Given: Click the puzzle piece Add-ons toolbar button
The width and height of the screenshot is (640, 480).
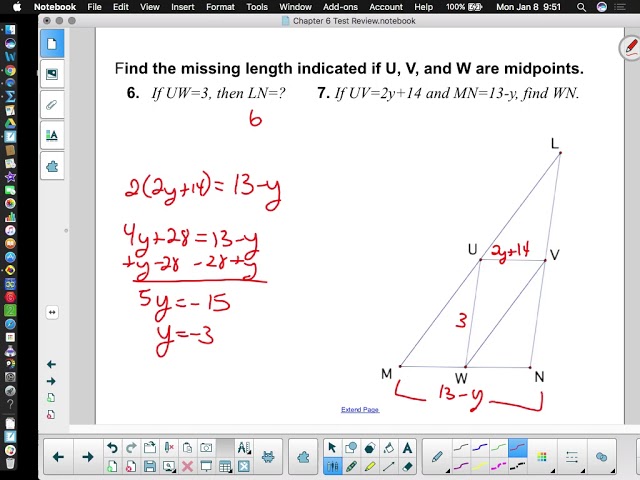Looking at the screenshot, I should click(x=303, y=457).
